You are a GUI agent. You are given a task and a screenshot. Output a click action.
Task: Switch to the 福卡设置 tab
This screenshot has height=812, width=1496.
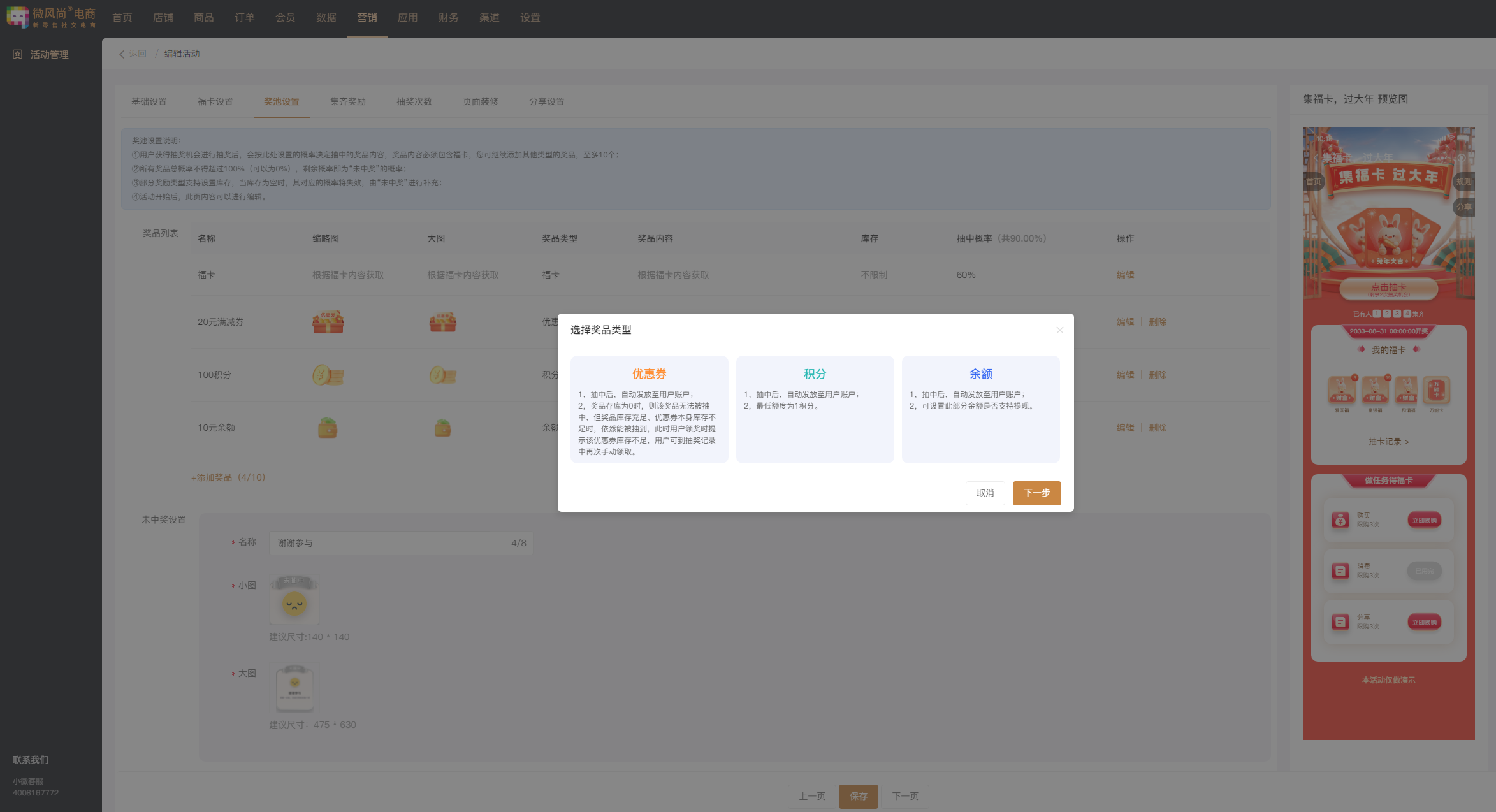[x=215, y=101]
